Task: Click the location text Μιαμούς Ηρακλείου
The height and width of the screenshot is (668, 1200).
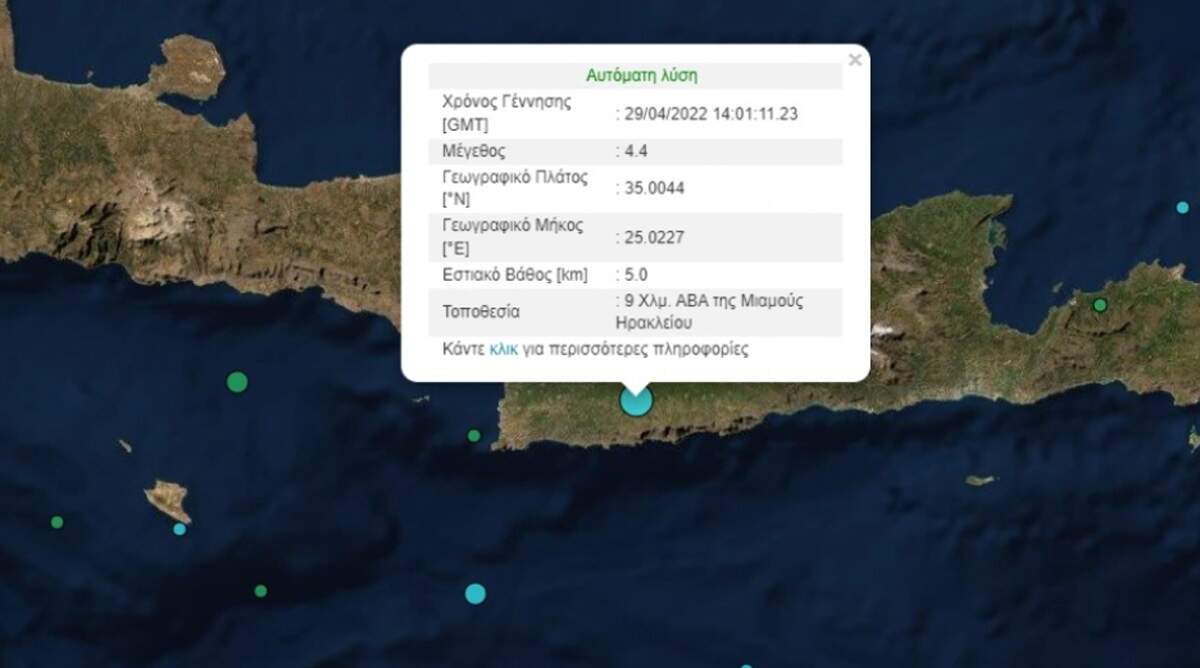Action: coord(710,312)
